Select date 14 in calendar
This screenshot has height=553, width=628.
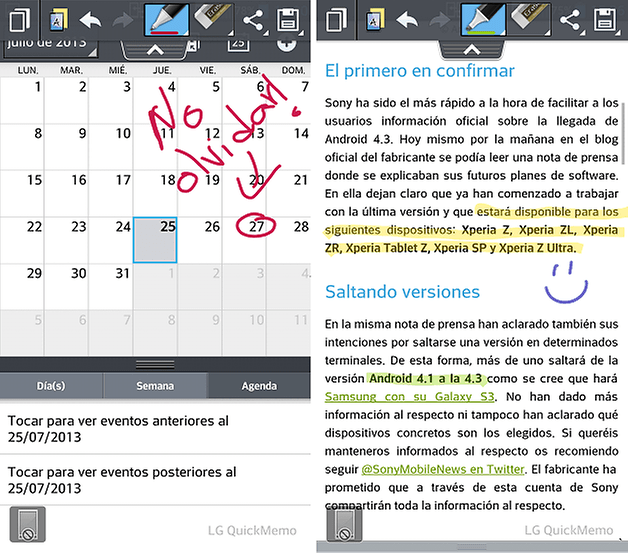click(288, 147)
